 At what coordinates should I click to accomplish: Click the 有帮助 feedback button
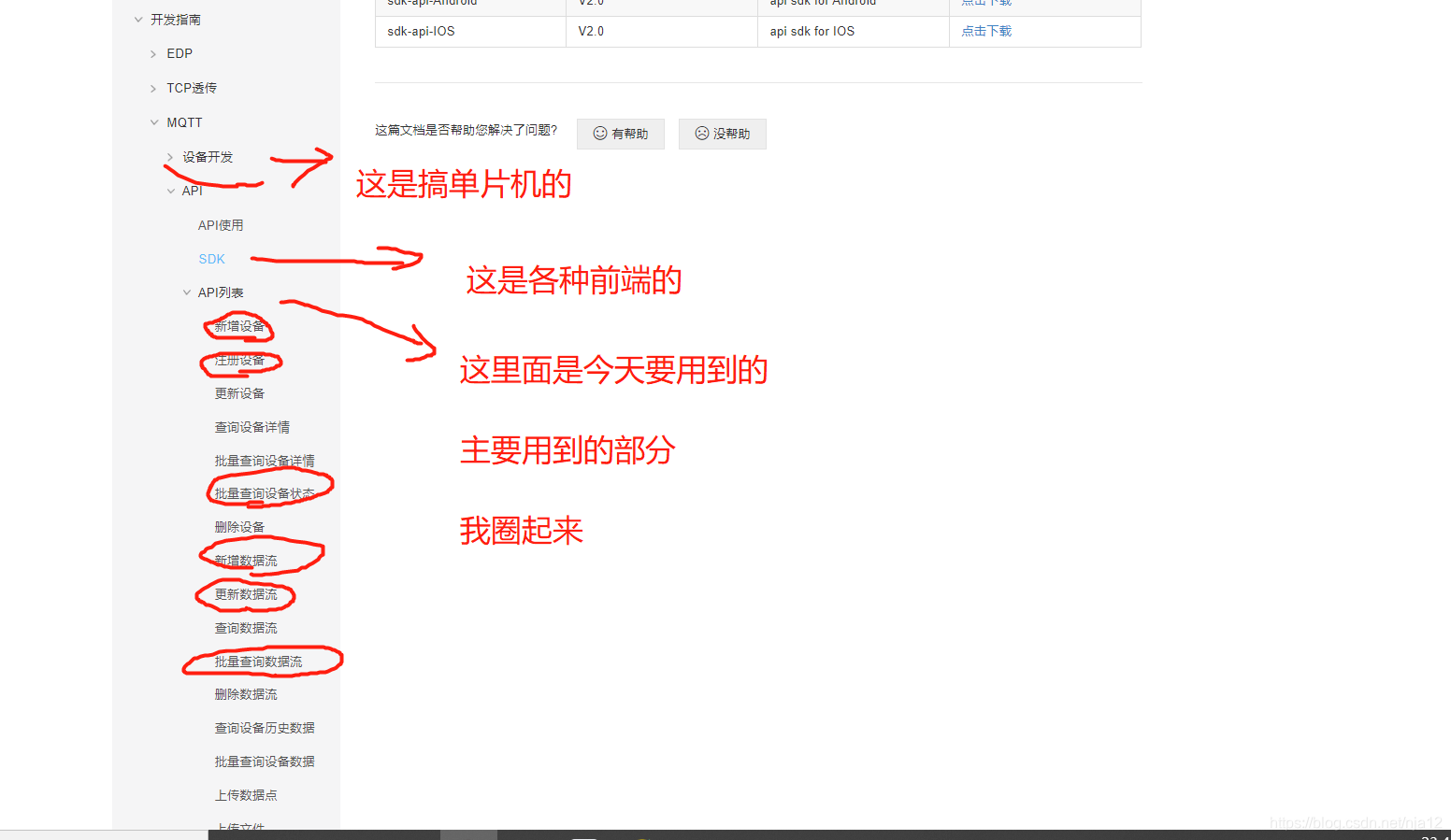[621, 134]
